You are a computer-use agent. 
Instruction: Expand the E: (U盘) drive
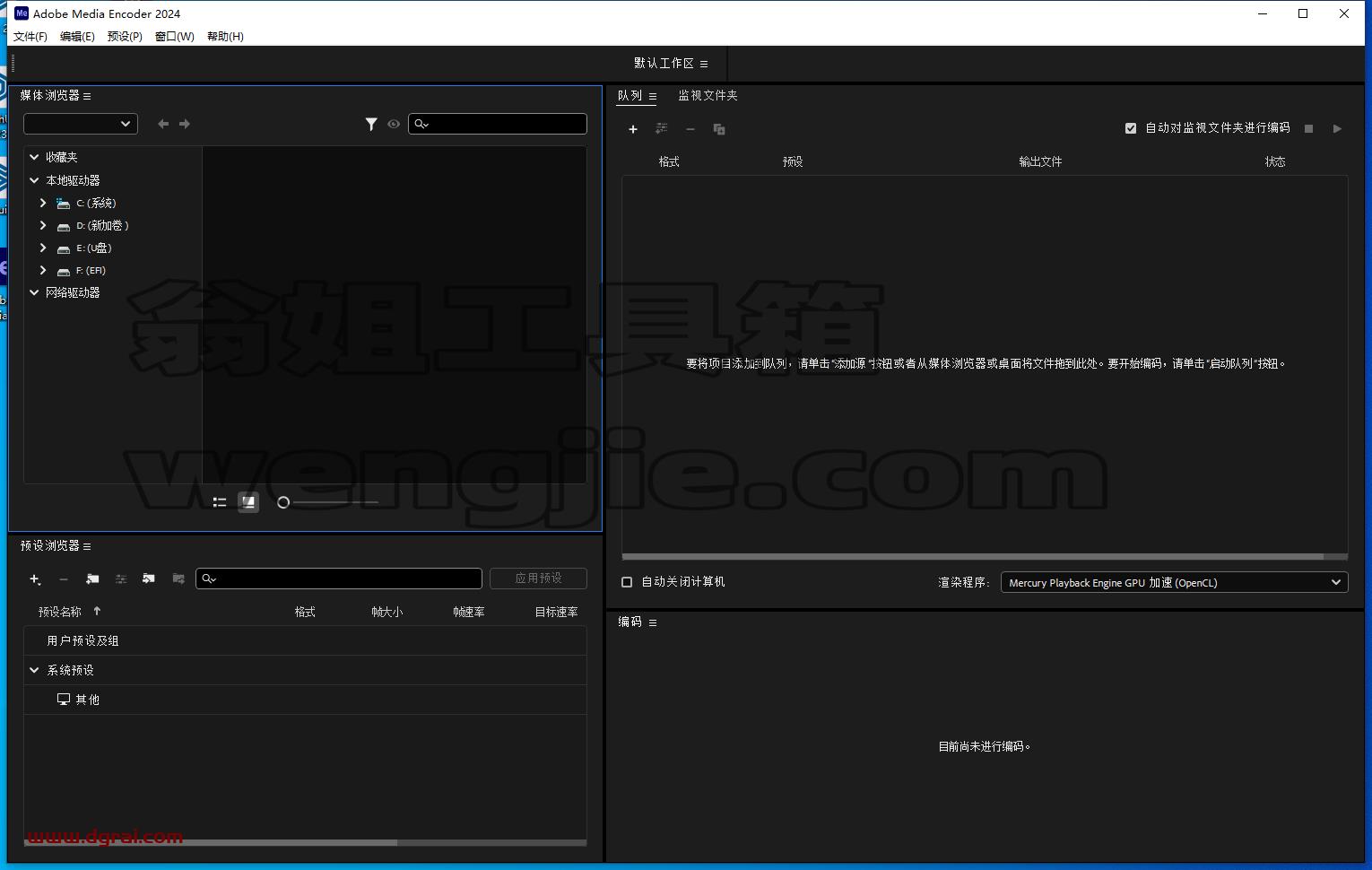click(43, 248)
